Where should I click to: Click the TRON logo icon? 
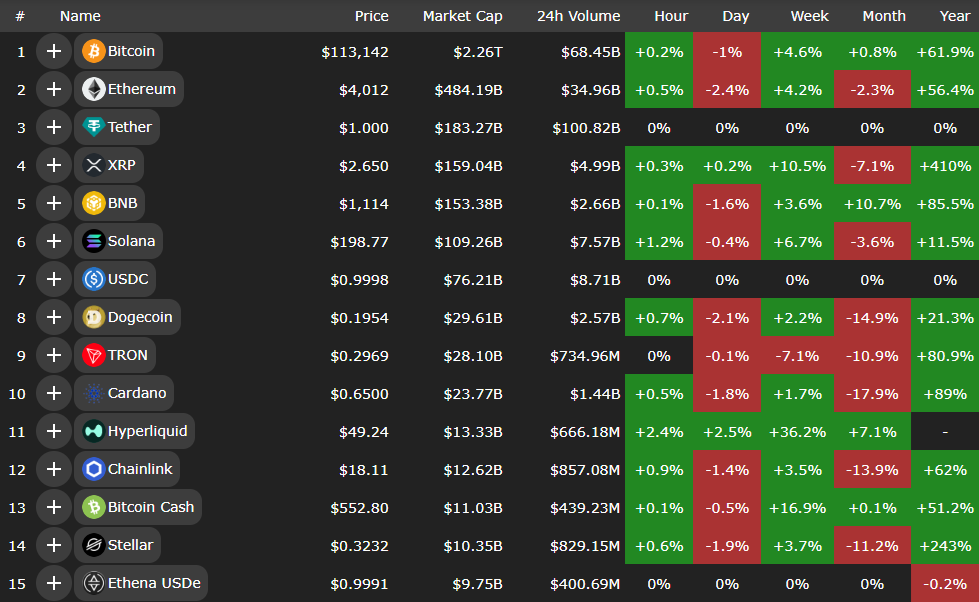93,355
